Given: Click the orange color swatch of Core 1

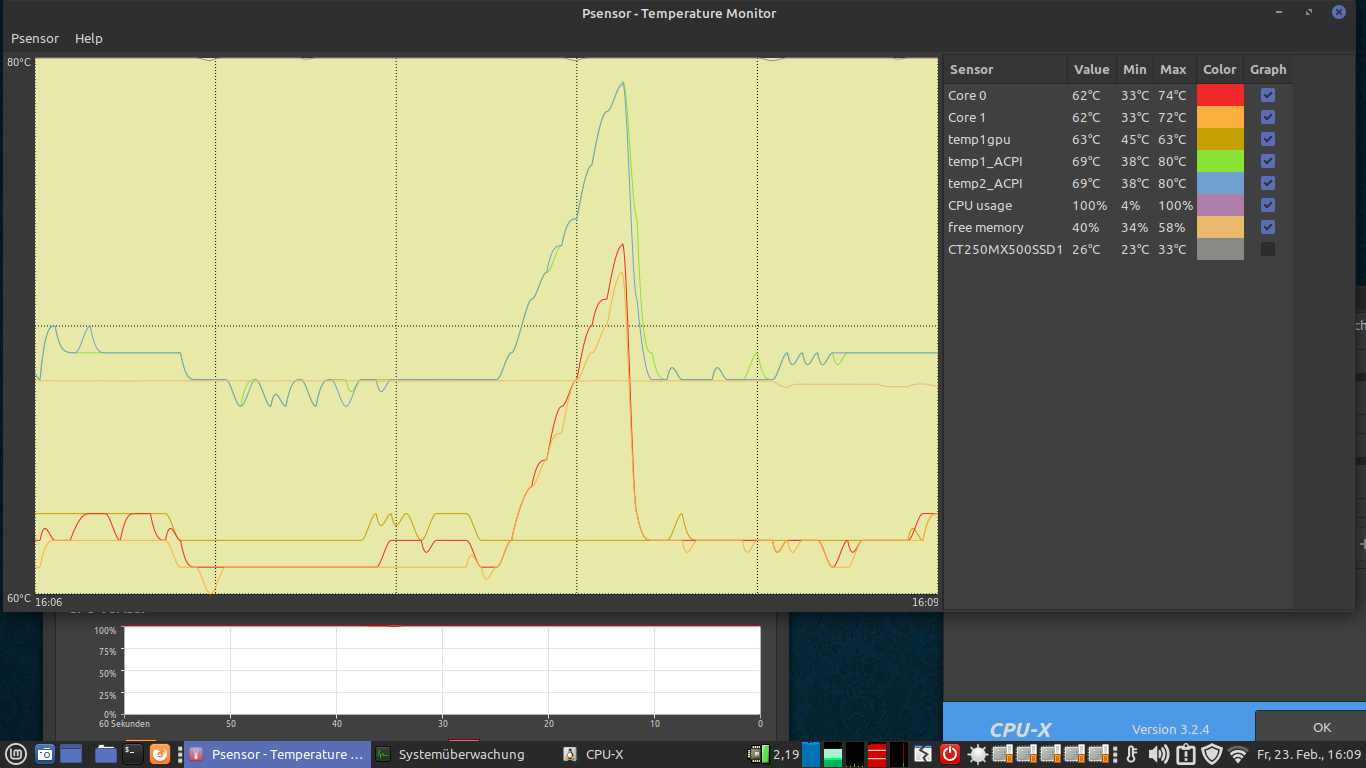Looking at the screenshot, I should point(1220,117).
